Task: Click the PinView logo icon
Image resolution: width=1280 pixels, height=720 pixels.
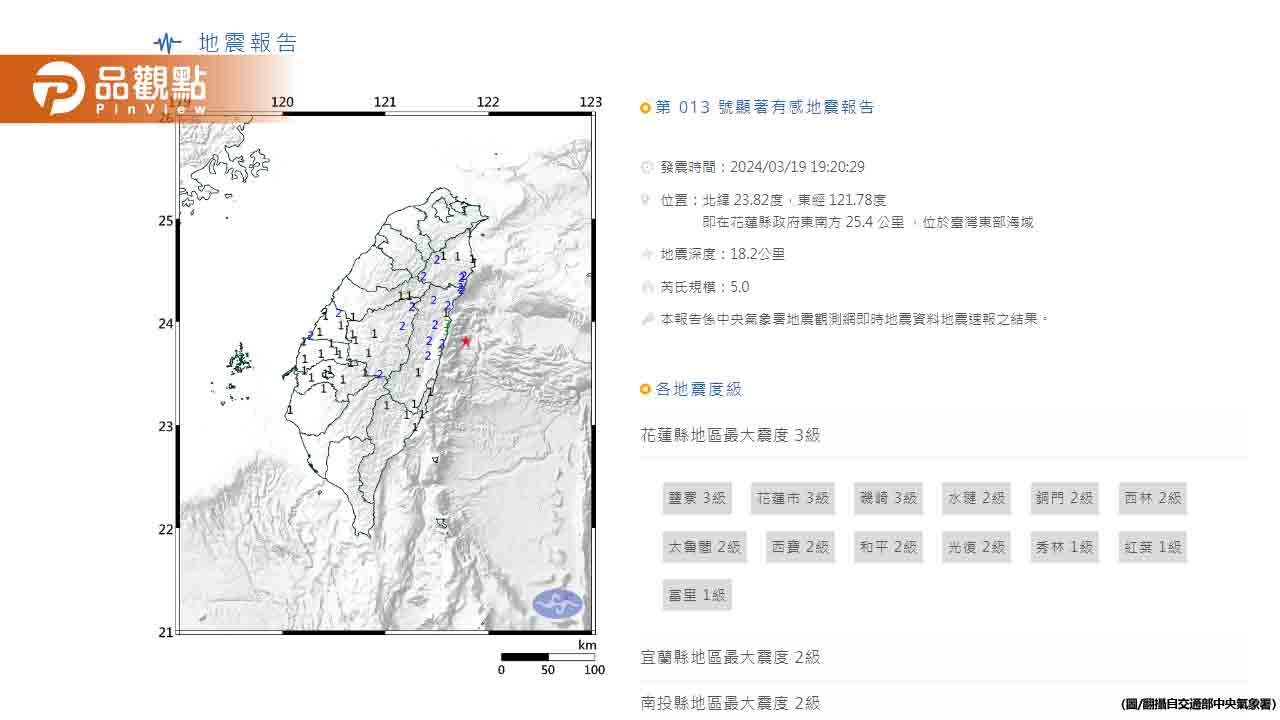Action: (x=58, y=88)
